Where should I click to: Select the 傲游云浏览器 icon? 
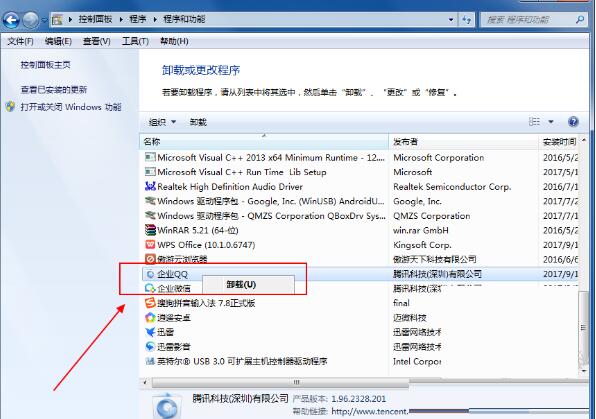150,259
